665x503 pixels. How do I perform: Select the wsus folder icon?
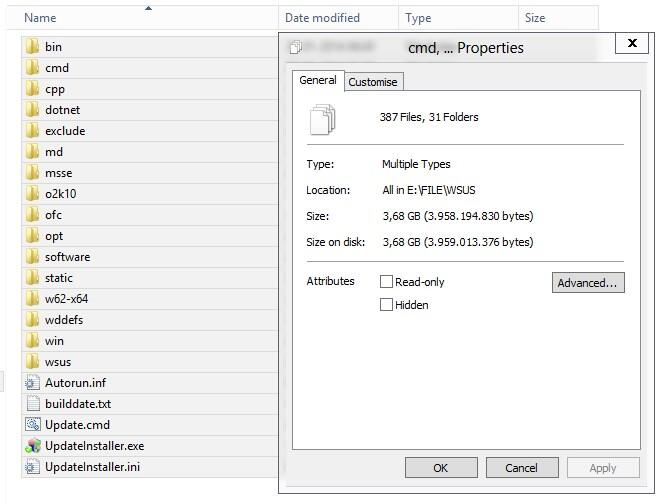point(33,362)
